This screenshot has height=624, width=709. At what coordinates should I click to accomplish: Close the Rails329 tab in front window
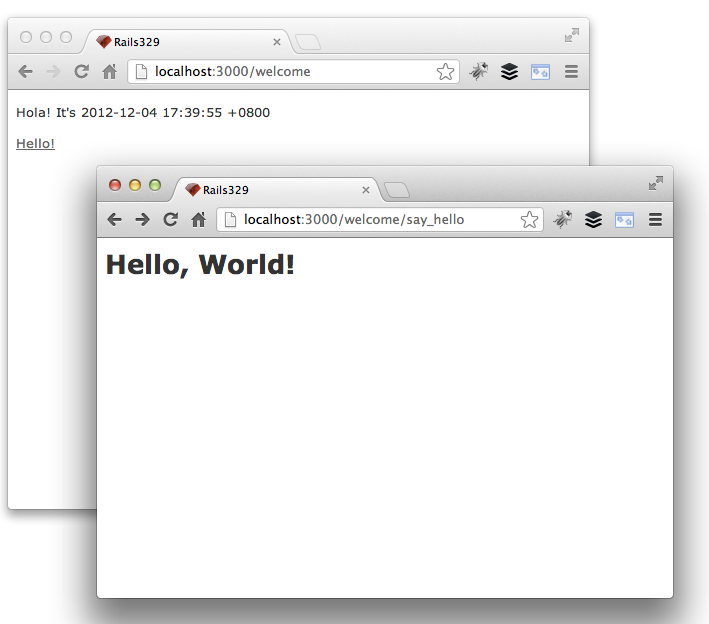(366, 190)
